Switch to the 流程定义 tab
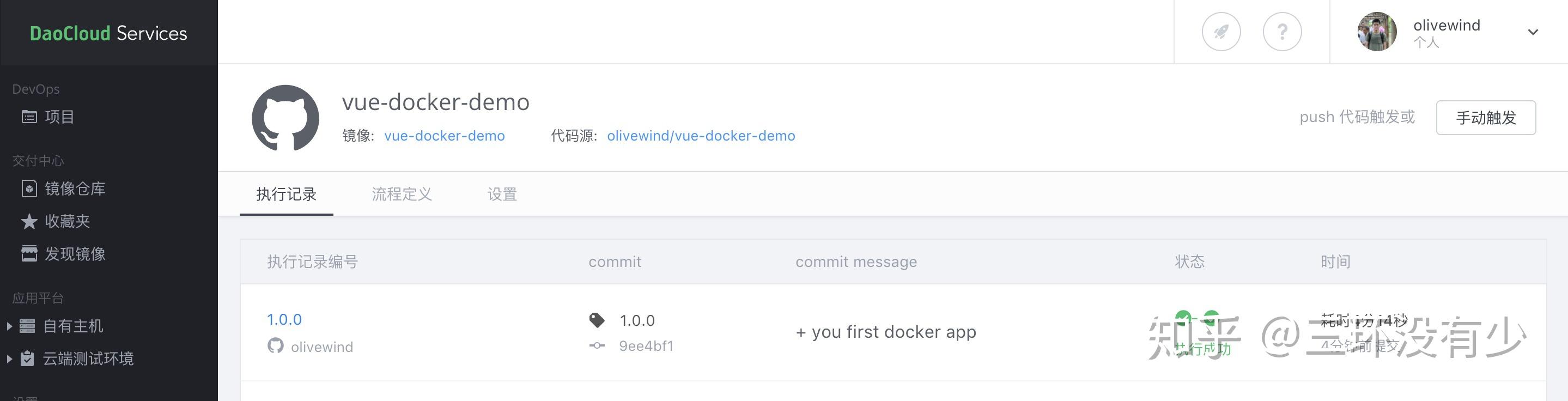Screen dimensions: 1568x401 click(x=402, y=194)
